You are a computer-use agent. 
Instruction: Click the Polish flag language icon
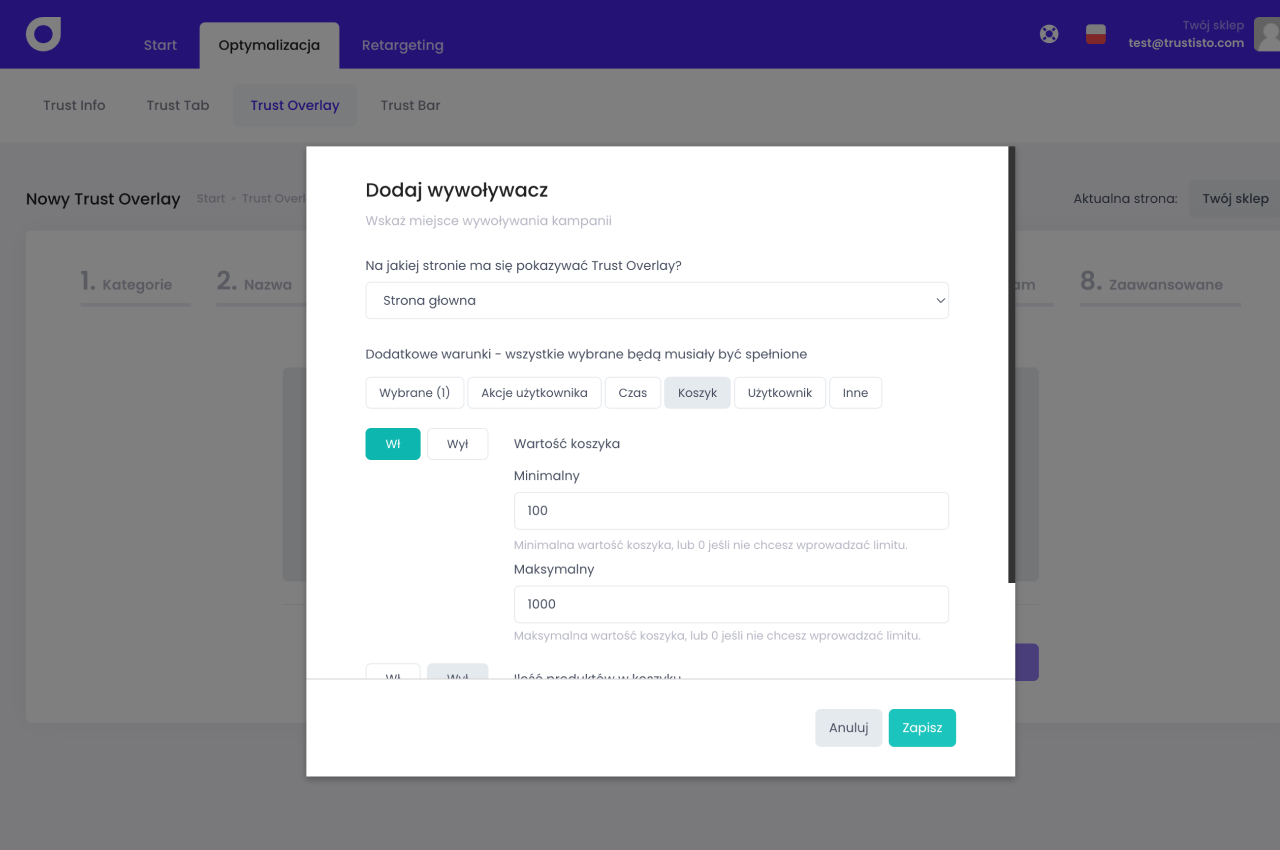click(x=1096, y=34)
